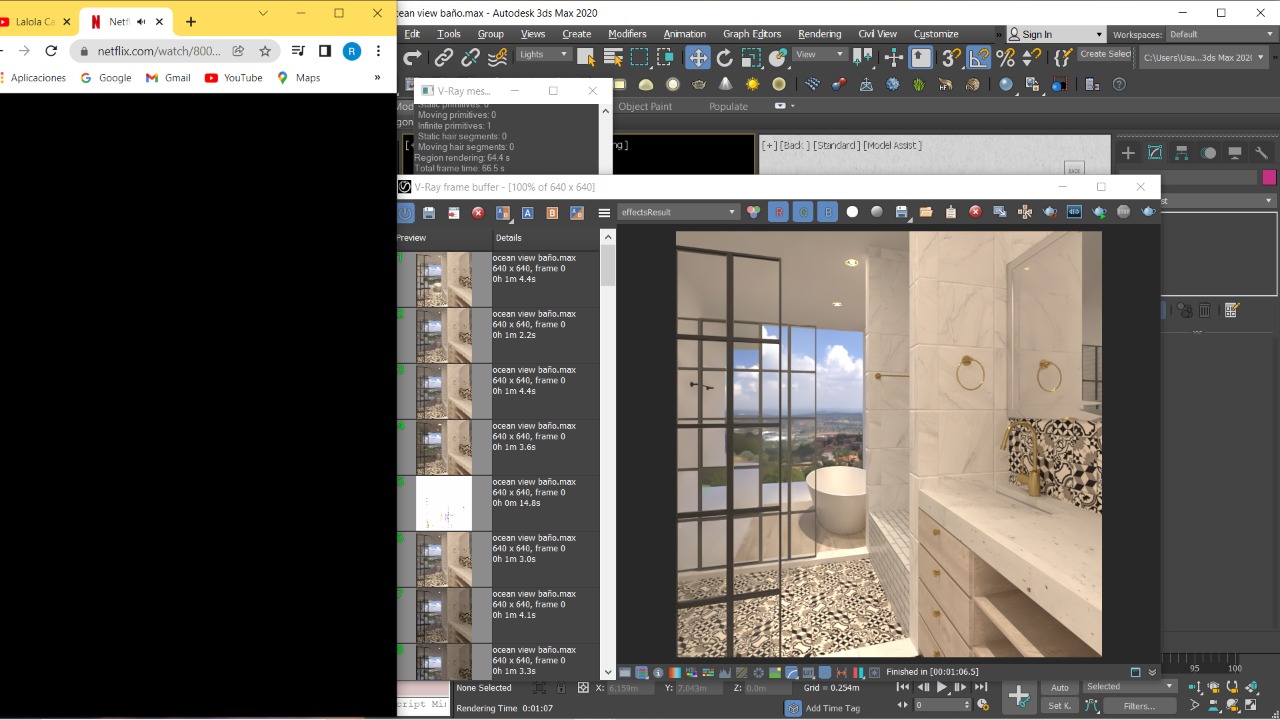This screenshot has height=720, width=1280.
Task: Open the Modifiers menu
Action: (627, 34)
